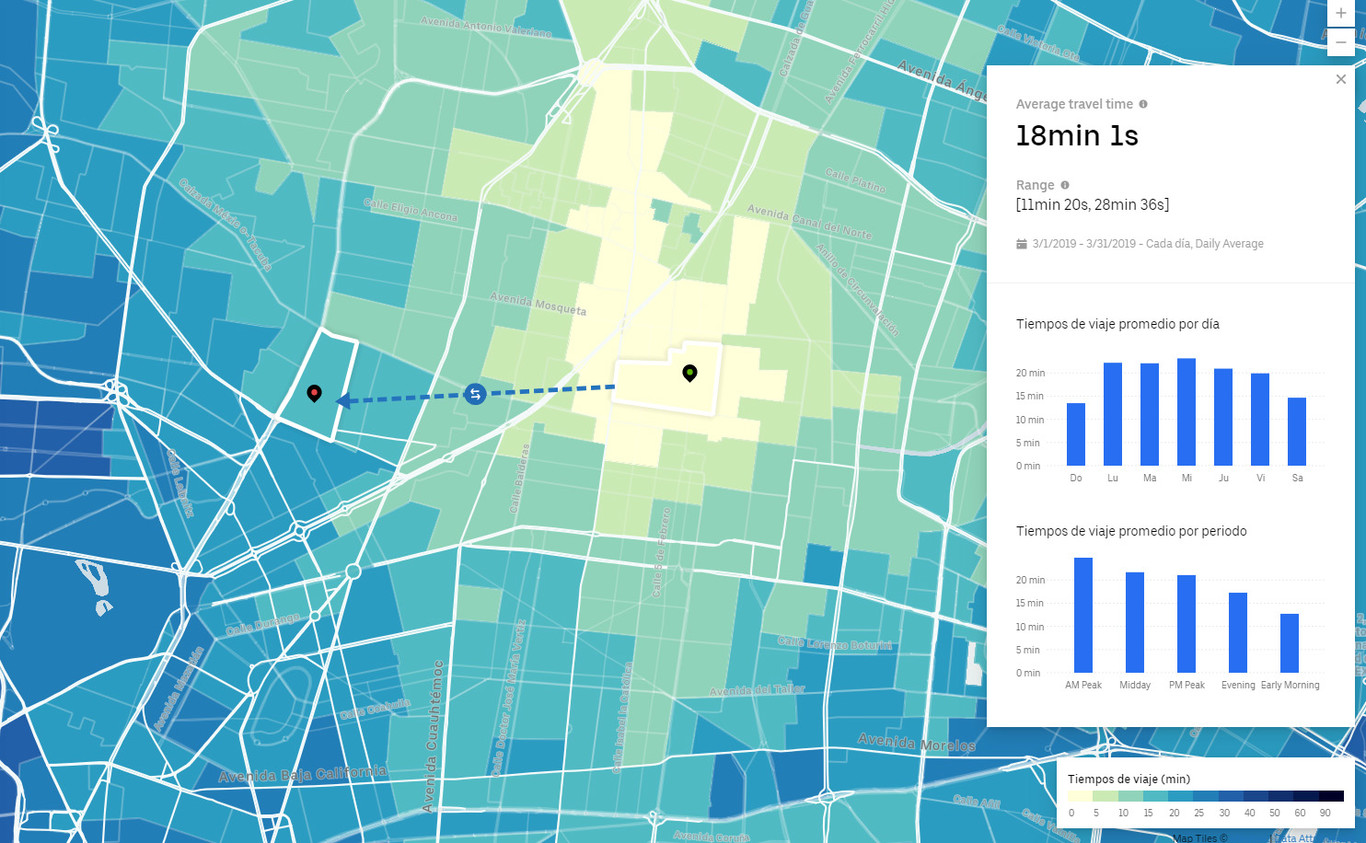
Task: Dismiss the travel time details panel
Action: 1341,79
